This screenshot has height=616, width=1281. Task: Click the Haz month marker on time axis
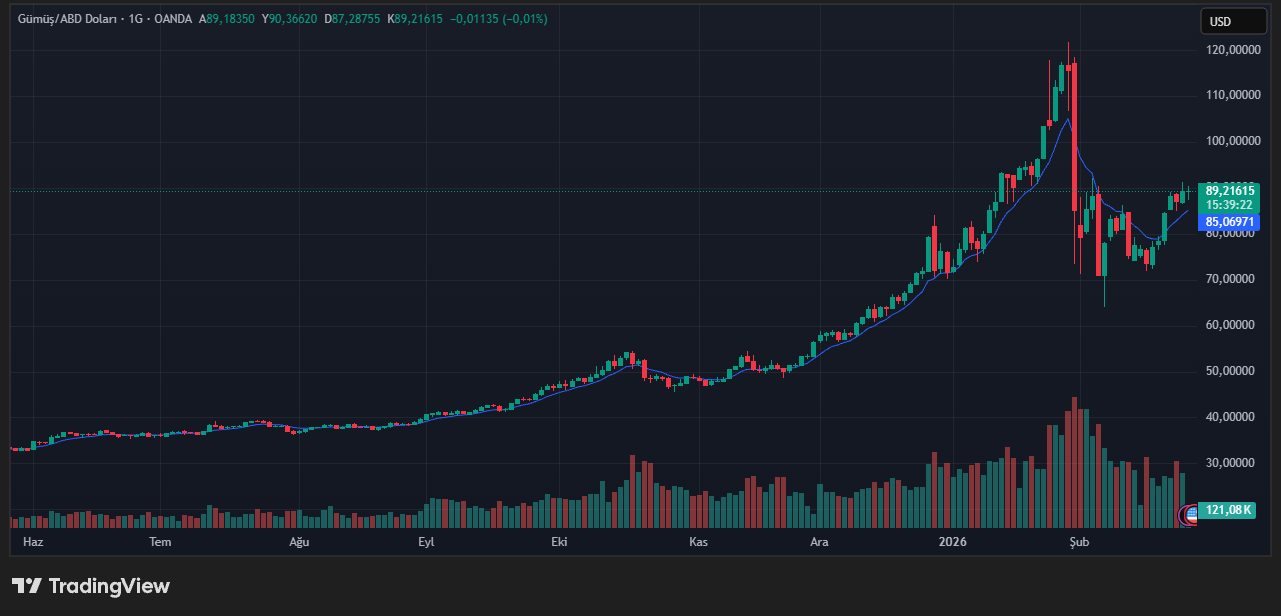[33, 542]
